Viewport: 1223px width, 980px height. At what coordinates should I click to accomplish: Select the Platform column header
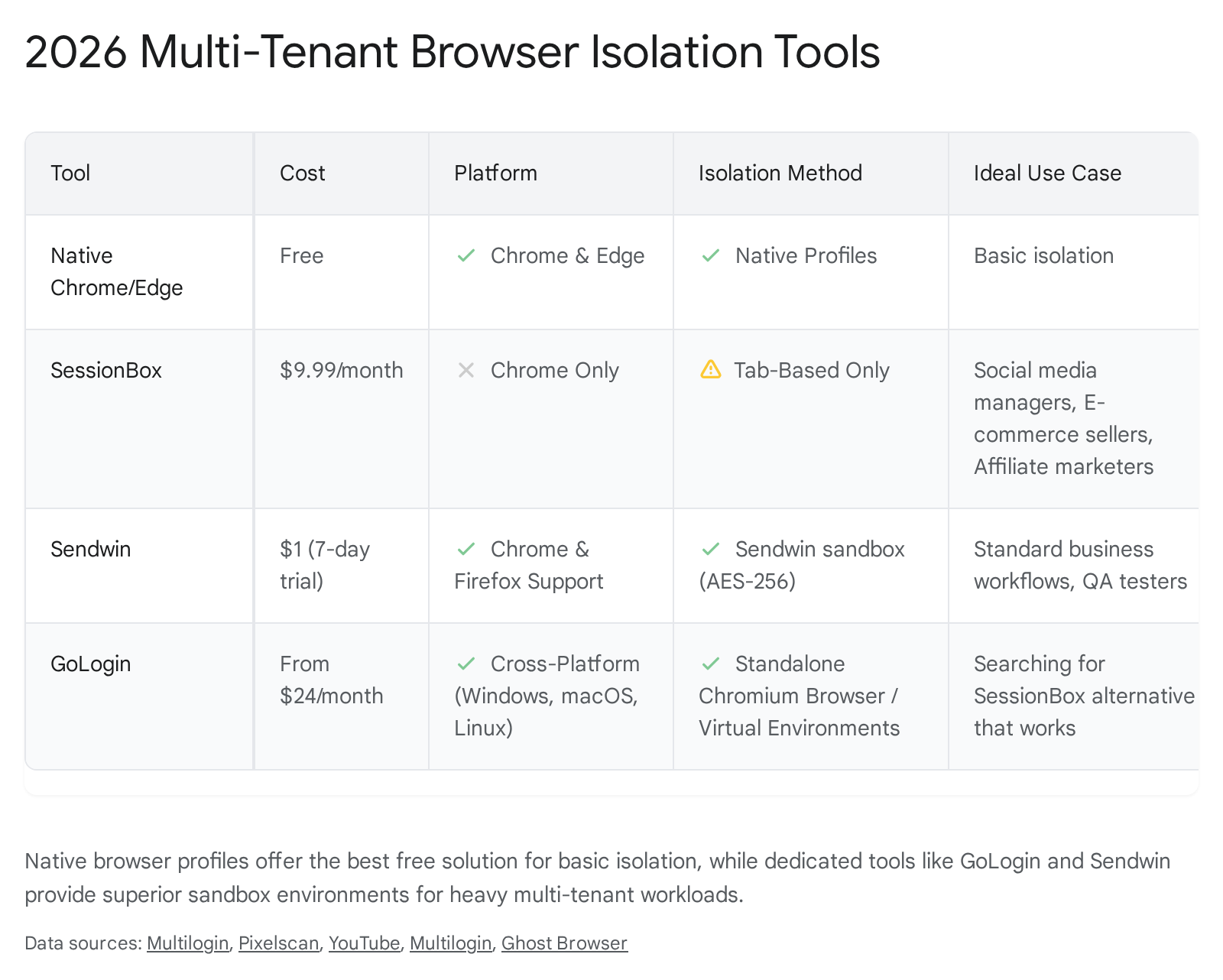(x=495, y=174)
